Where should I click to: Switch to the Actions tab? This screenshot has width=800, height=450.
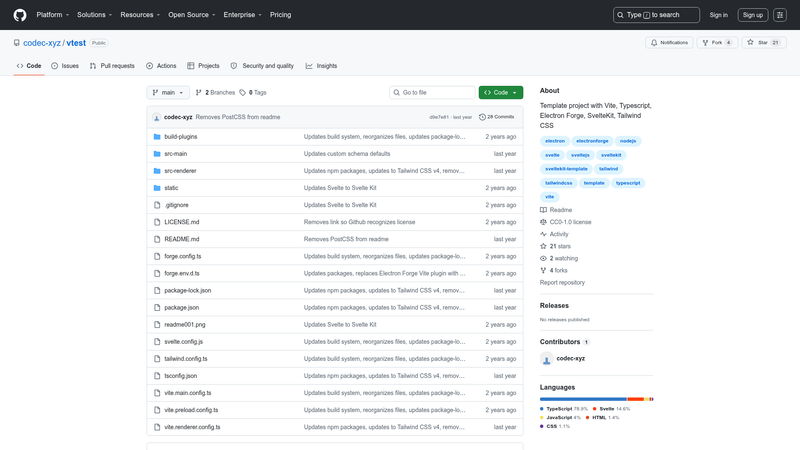[161, 66]
